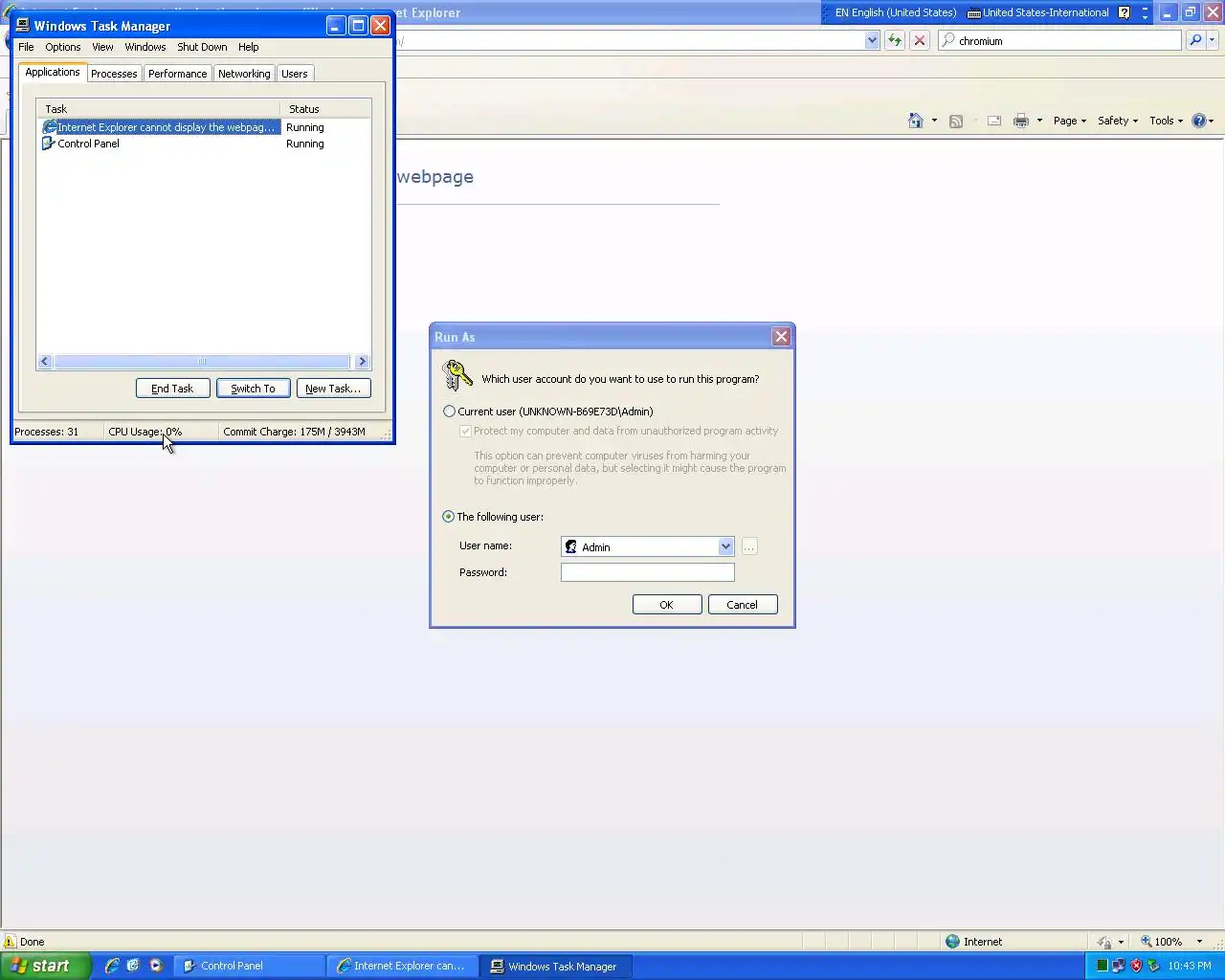Switch to the Users tab
The height and width of the screenshot is (980, 1225).
click(x=295, y=74)
